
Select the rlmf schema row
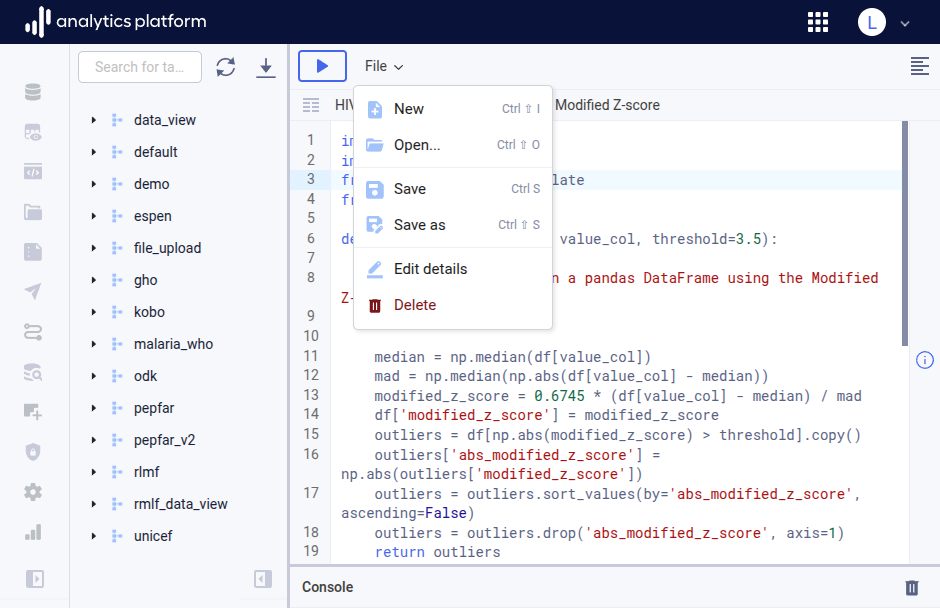[x=180, y=472]
